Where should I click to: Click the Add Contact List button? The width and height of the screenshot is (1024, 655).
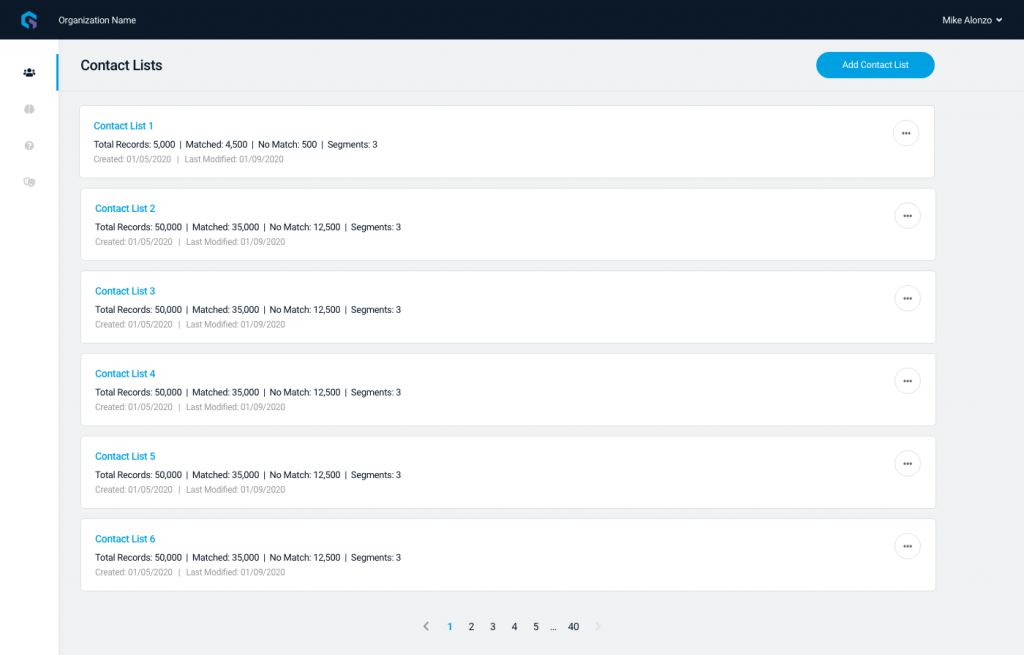[x=875, y=65]
